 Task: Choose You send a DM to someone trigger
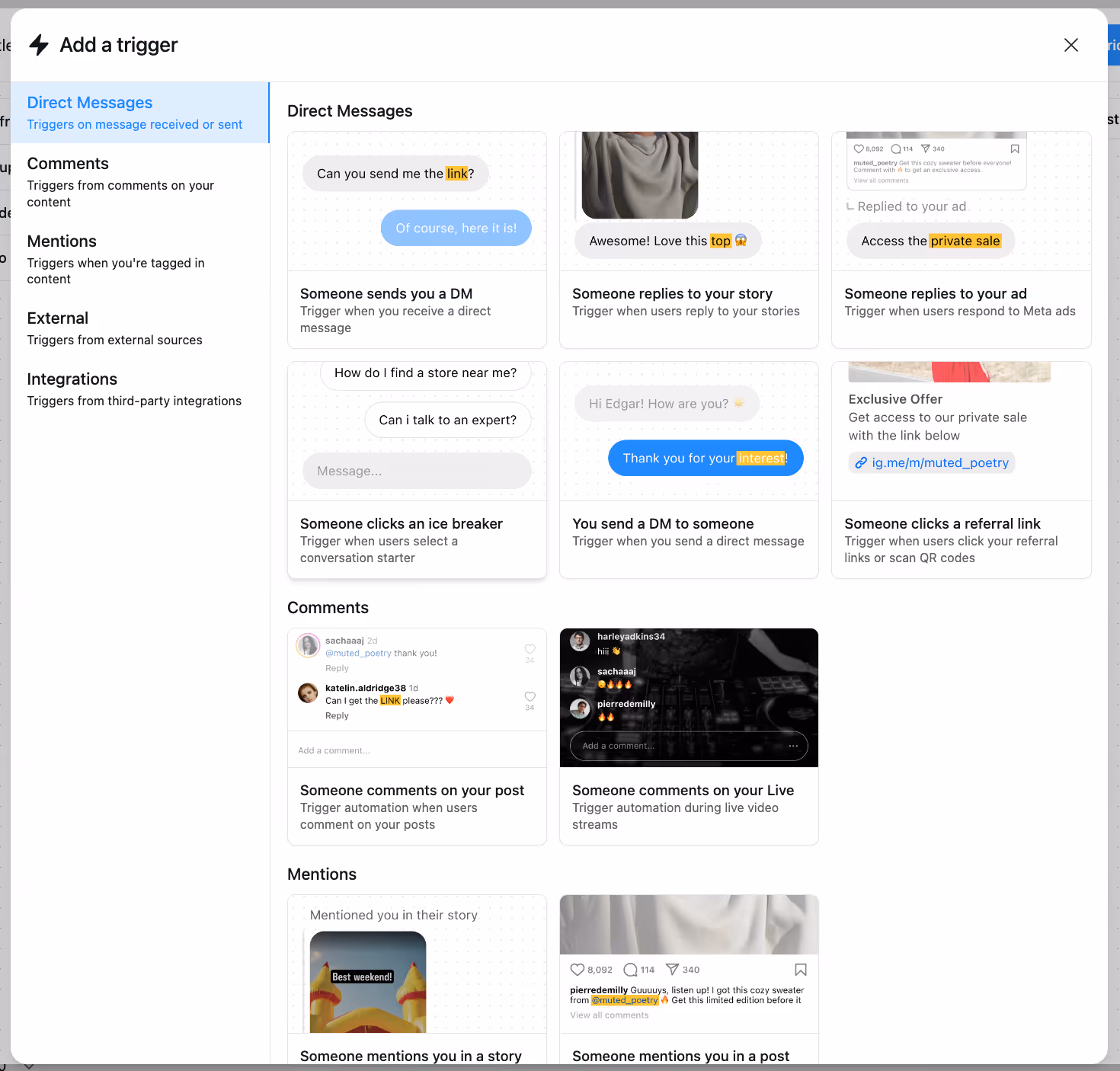tap(689, 470)
